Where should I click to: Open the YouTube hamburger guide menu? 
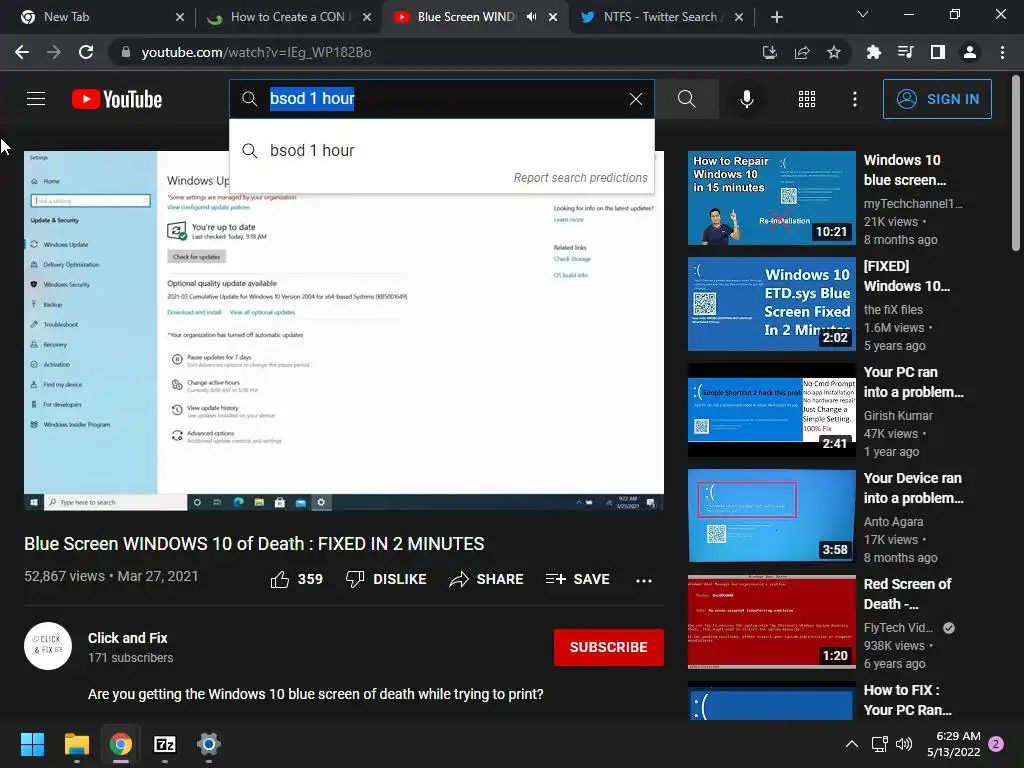pos(36,99)
